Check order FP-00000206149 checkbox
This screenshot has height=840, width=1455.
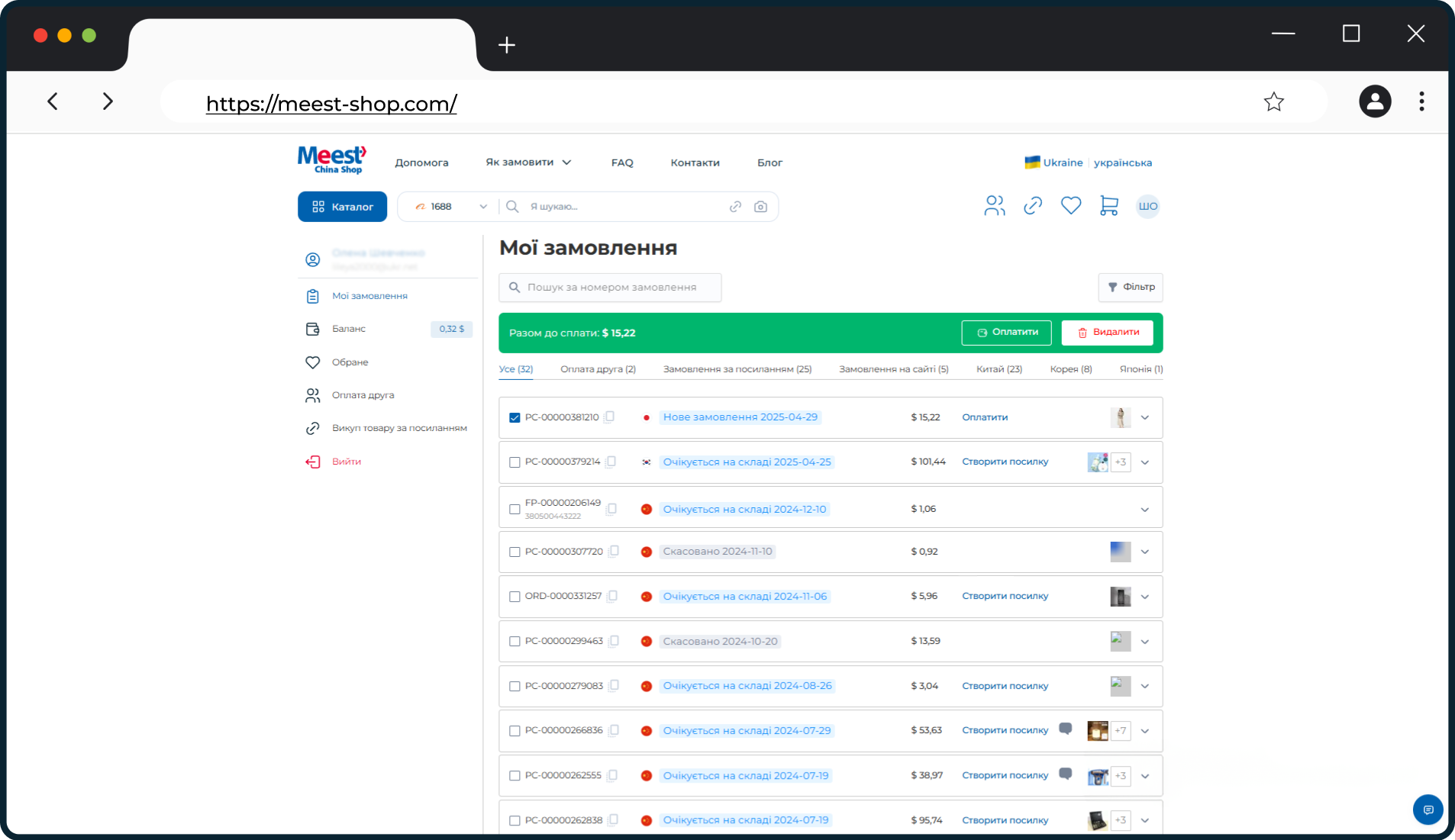tap(515, 509)
